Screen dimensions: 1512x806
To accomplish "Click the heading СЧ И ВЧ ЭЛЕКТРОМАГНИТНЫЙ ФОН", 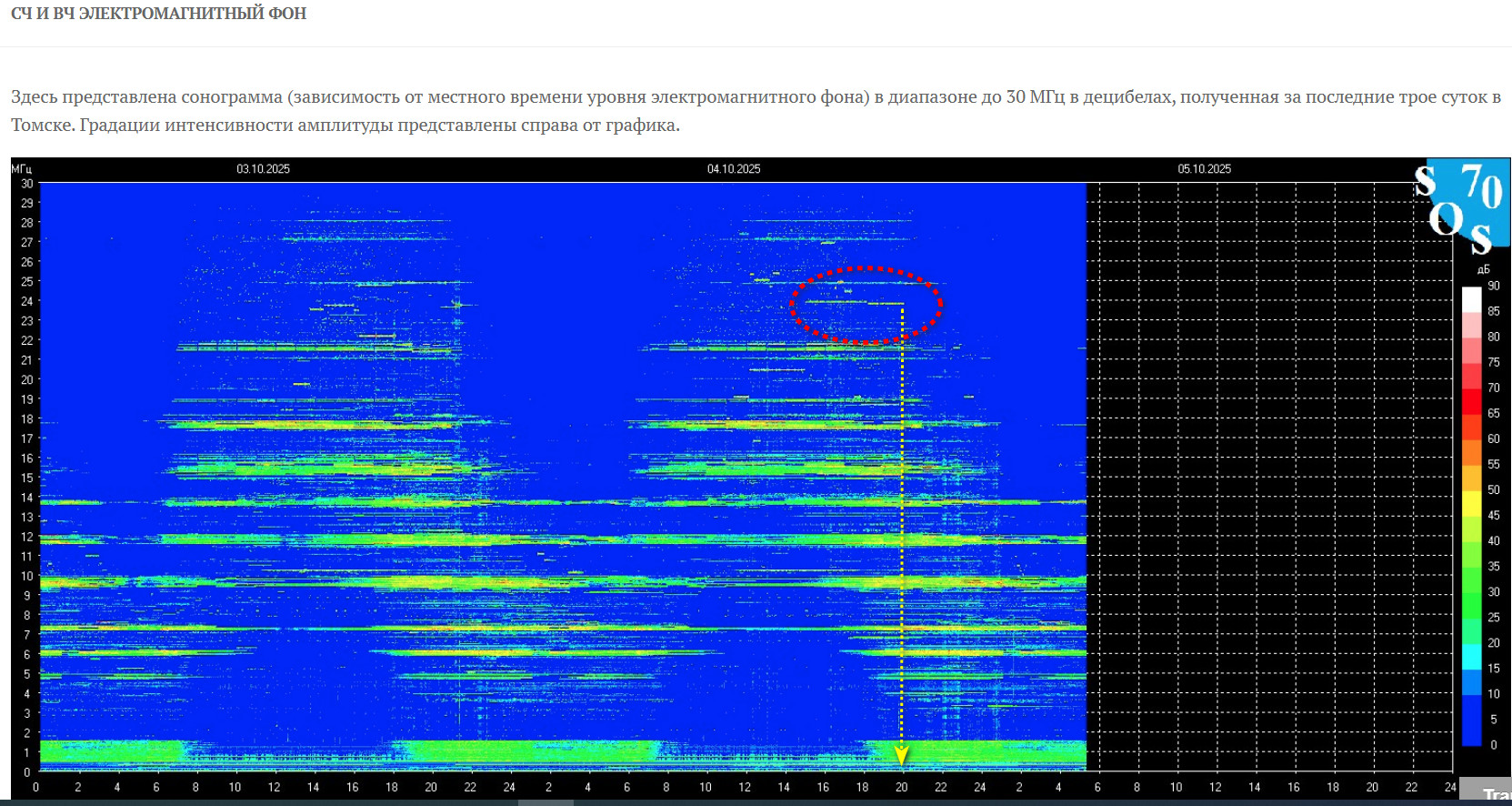I will coord(158,14).
